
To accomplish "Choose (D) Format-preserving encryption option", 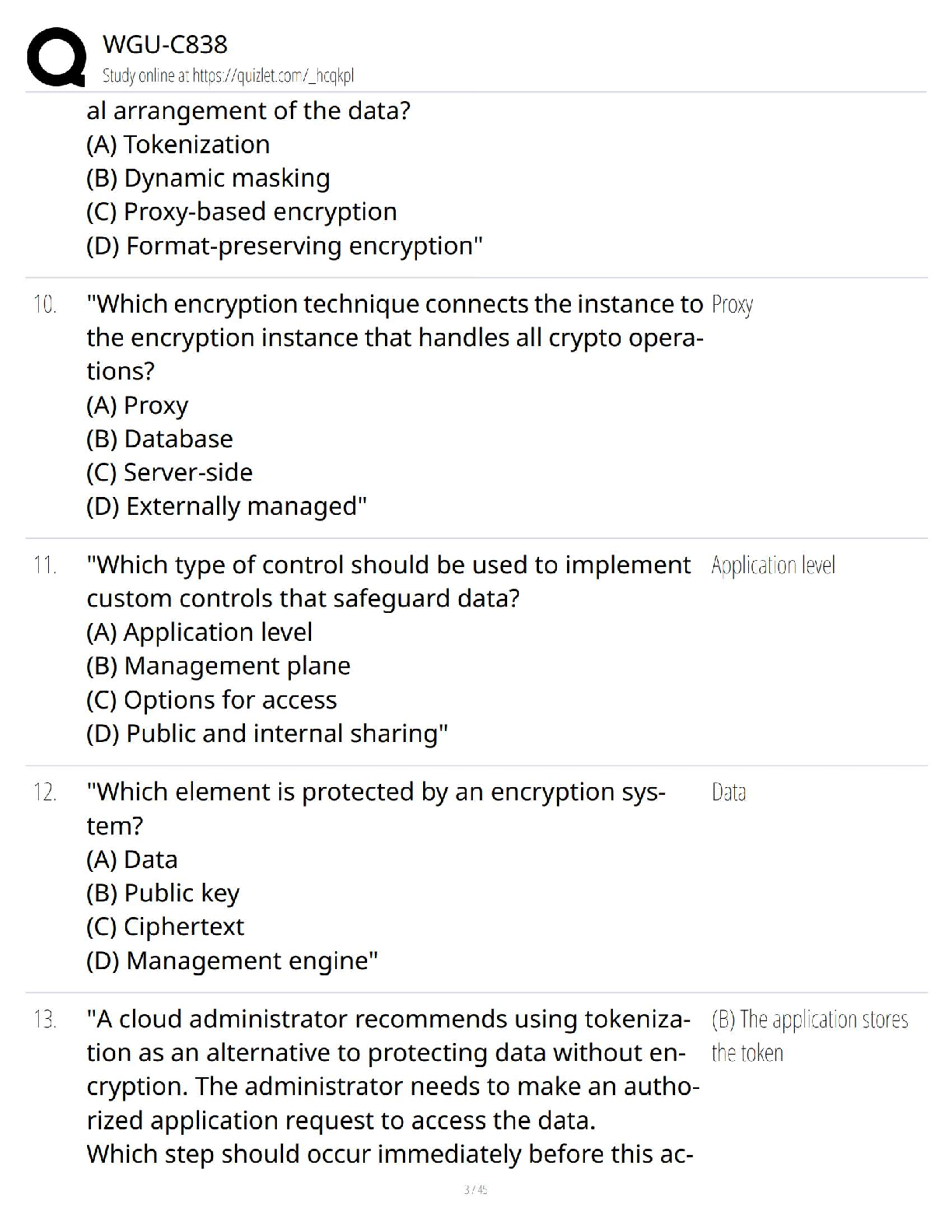I will [x=285, y=246].
